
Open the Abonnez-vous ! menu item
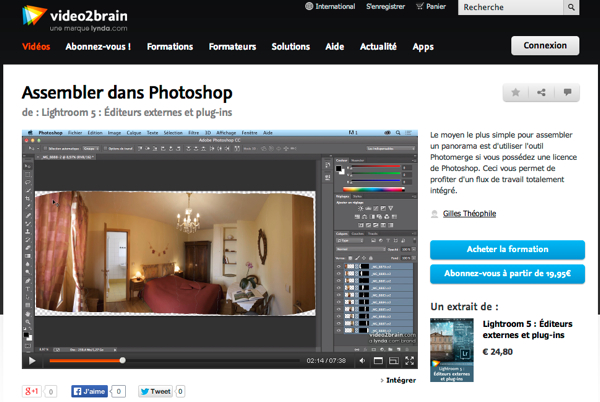pyautogui.click(x=98, y=47)
